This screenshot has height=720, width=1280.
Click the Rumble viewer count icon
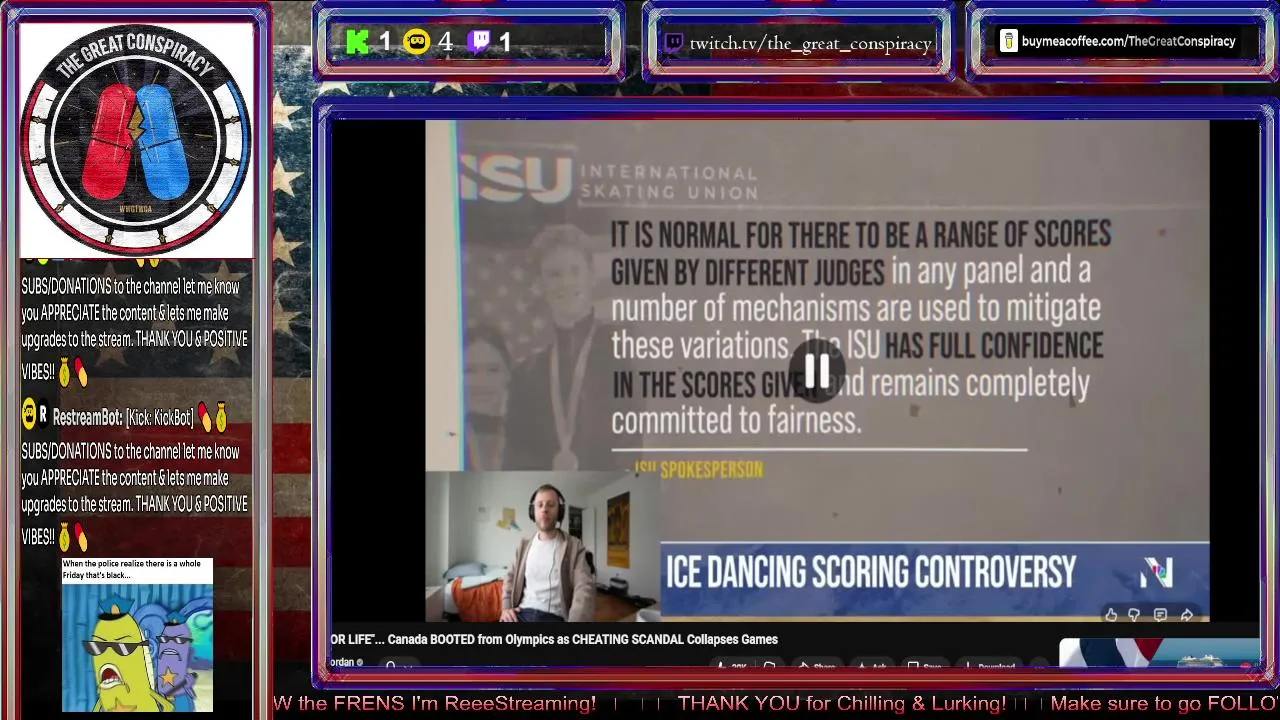click(x=416, y=42)
